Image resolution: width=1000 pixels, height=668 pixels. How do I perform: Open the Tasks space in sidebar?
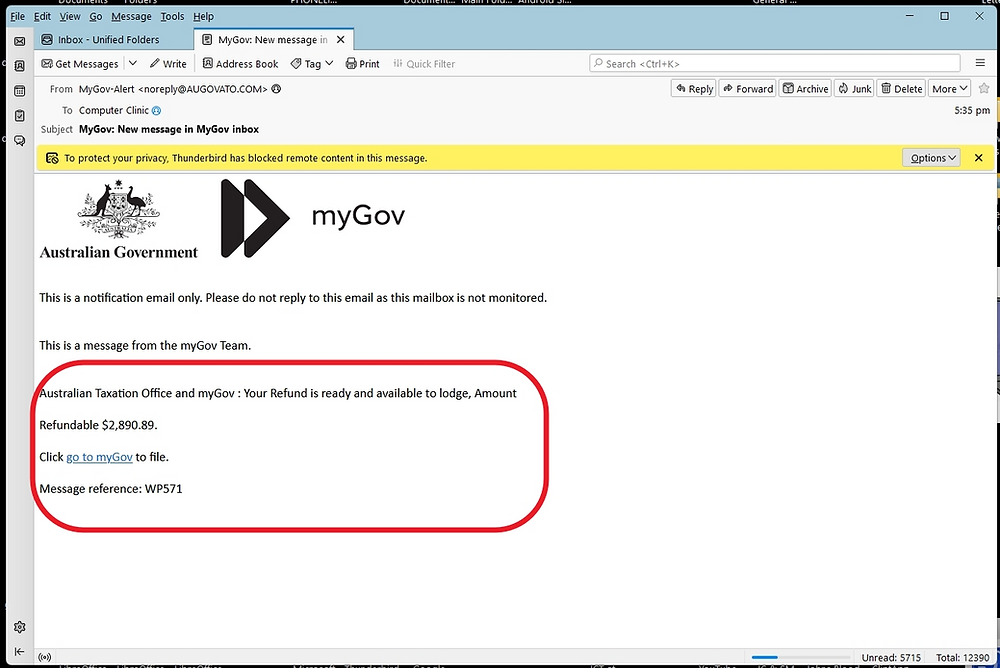(20, 115)
